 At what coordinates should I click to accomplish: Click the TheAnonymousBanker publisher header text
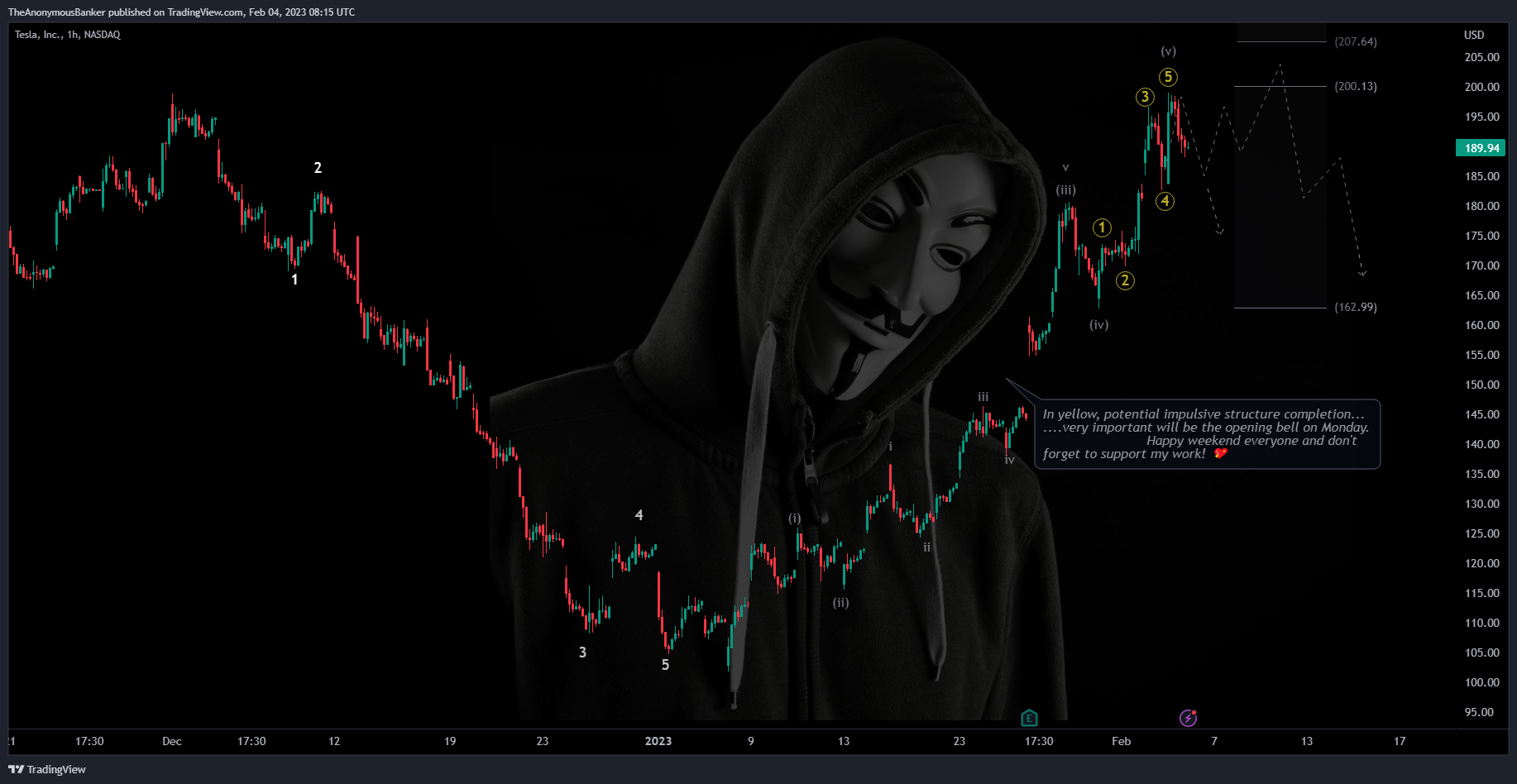coord(181,12)
